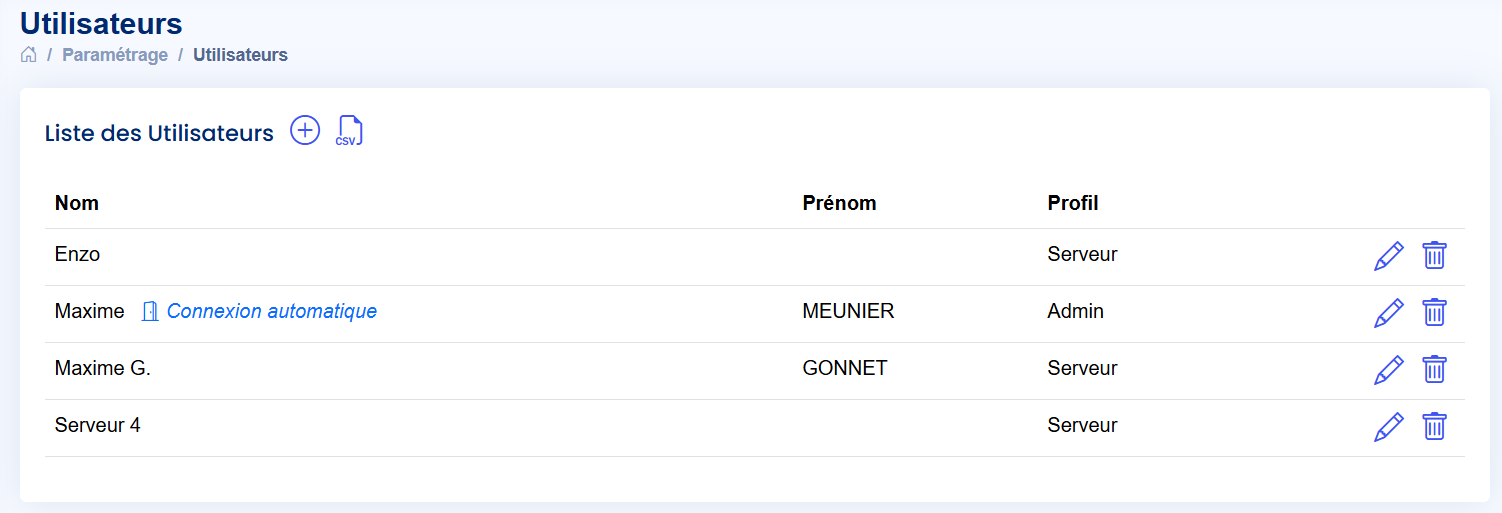Click Utilisateurs breadcrumb item
1502x513 pixels.
240,55
